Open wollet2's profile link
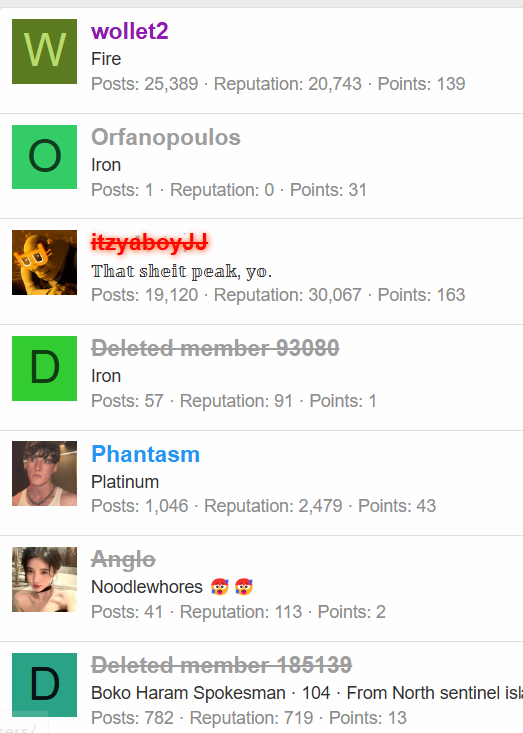Viewport: 523px width, 733px height. 129,31
